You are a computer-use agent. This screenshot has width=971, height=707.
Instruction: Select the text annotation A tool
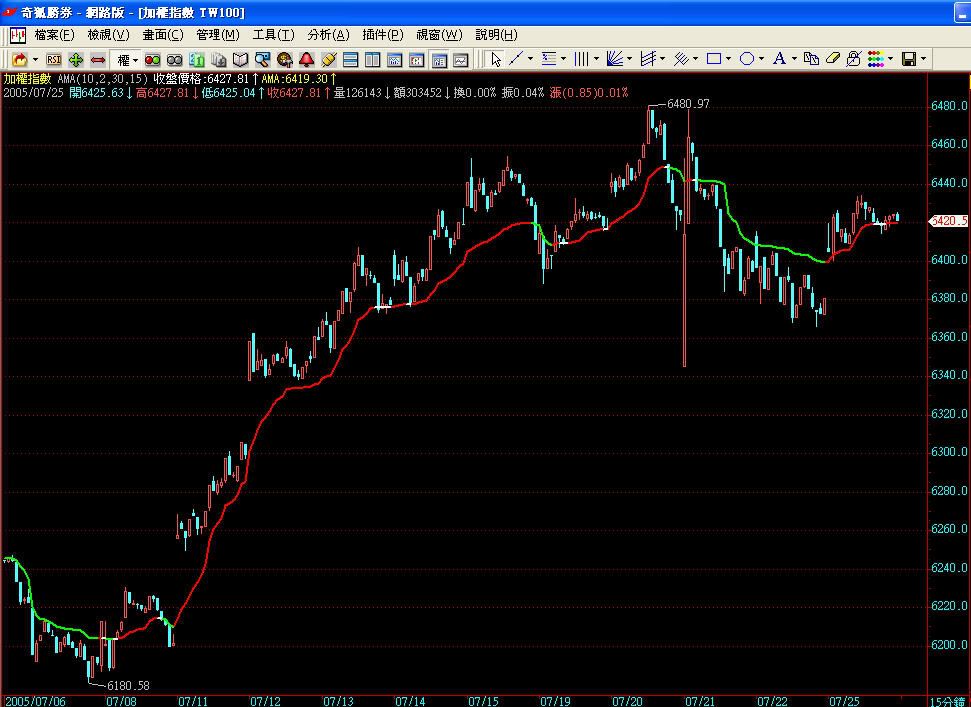780,59
